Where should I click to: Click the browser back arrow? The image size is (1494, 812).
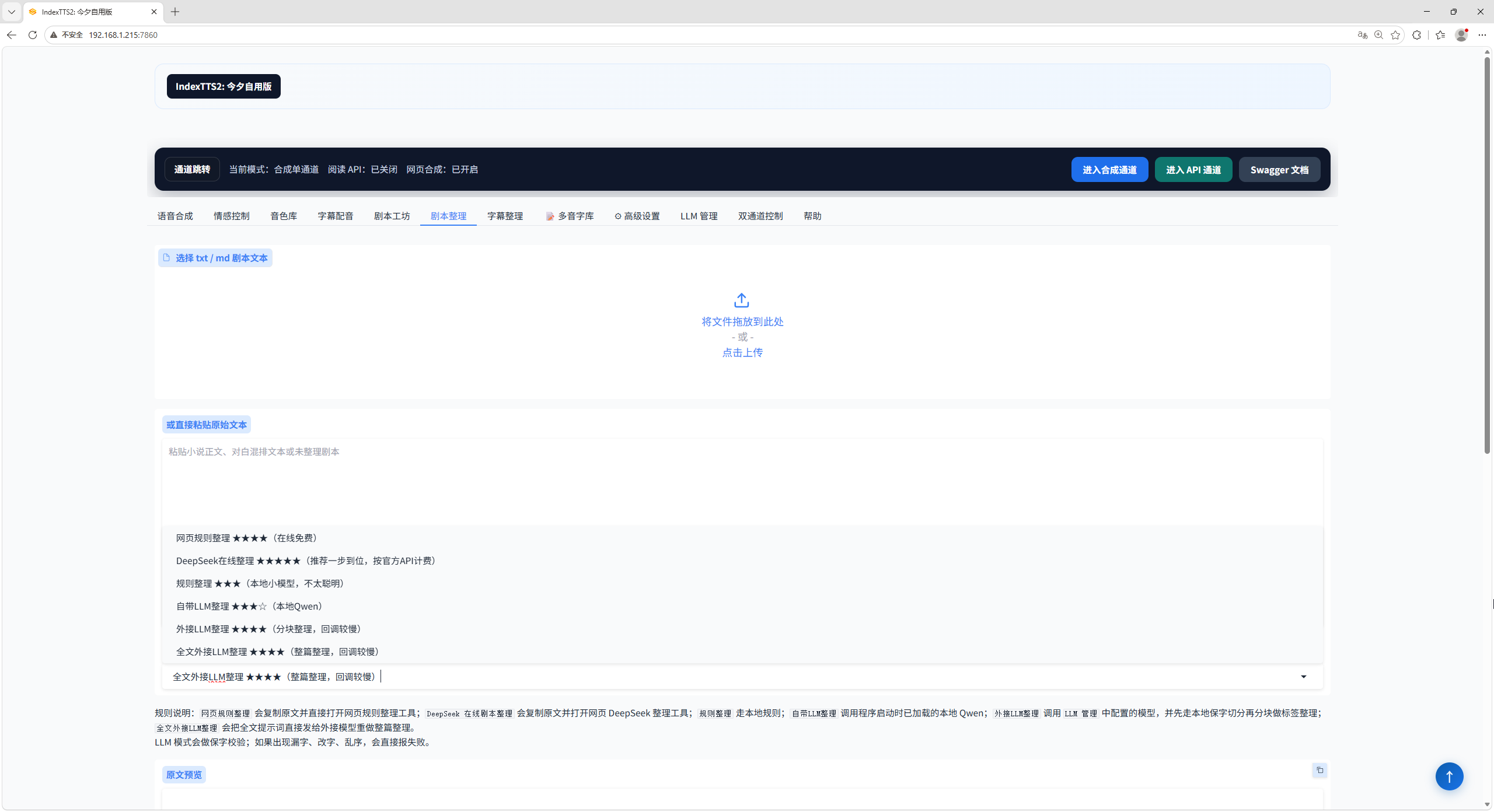tap(12, 35)
